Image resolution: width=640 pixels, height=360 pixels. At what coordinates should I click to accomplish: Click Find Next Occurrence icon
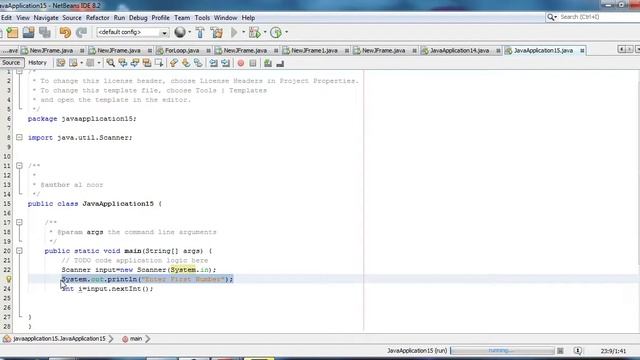(135, 63)
